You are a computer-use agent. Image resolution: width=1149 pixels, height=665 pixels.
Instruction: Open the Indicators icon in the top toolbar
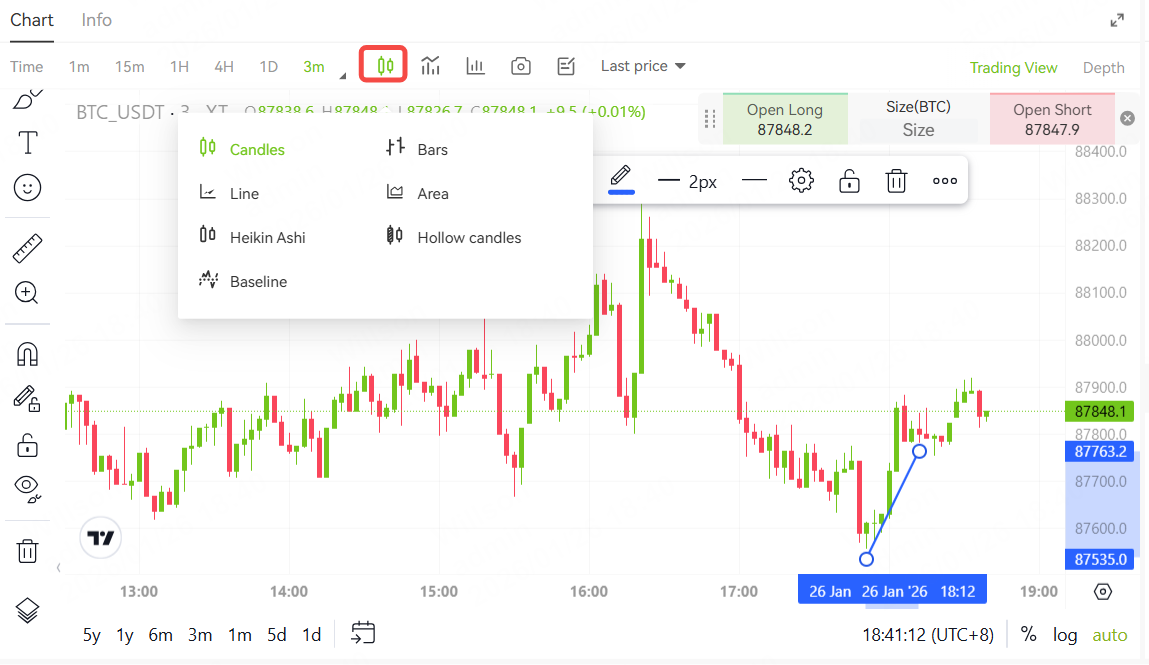[x=431, y=66]
